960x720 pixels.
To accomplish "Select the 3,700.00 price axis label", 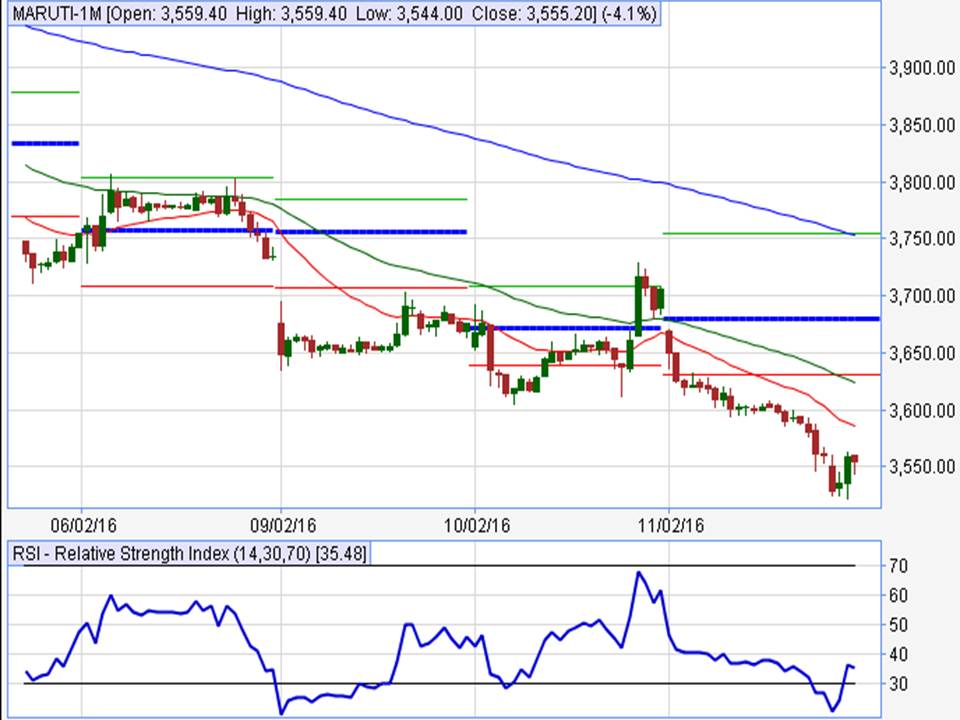I will pyautogui.click(x=922, y=296).
